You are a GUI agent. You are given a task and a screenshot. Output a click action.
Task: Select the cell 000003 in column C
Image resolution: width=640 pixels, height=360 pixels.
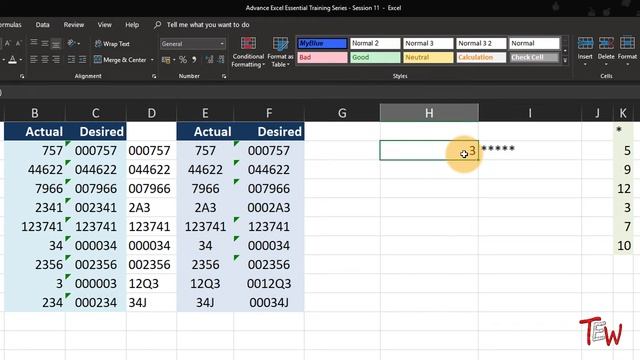96,283
